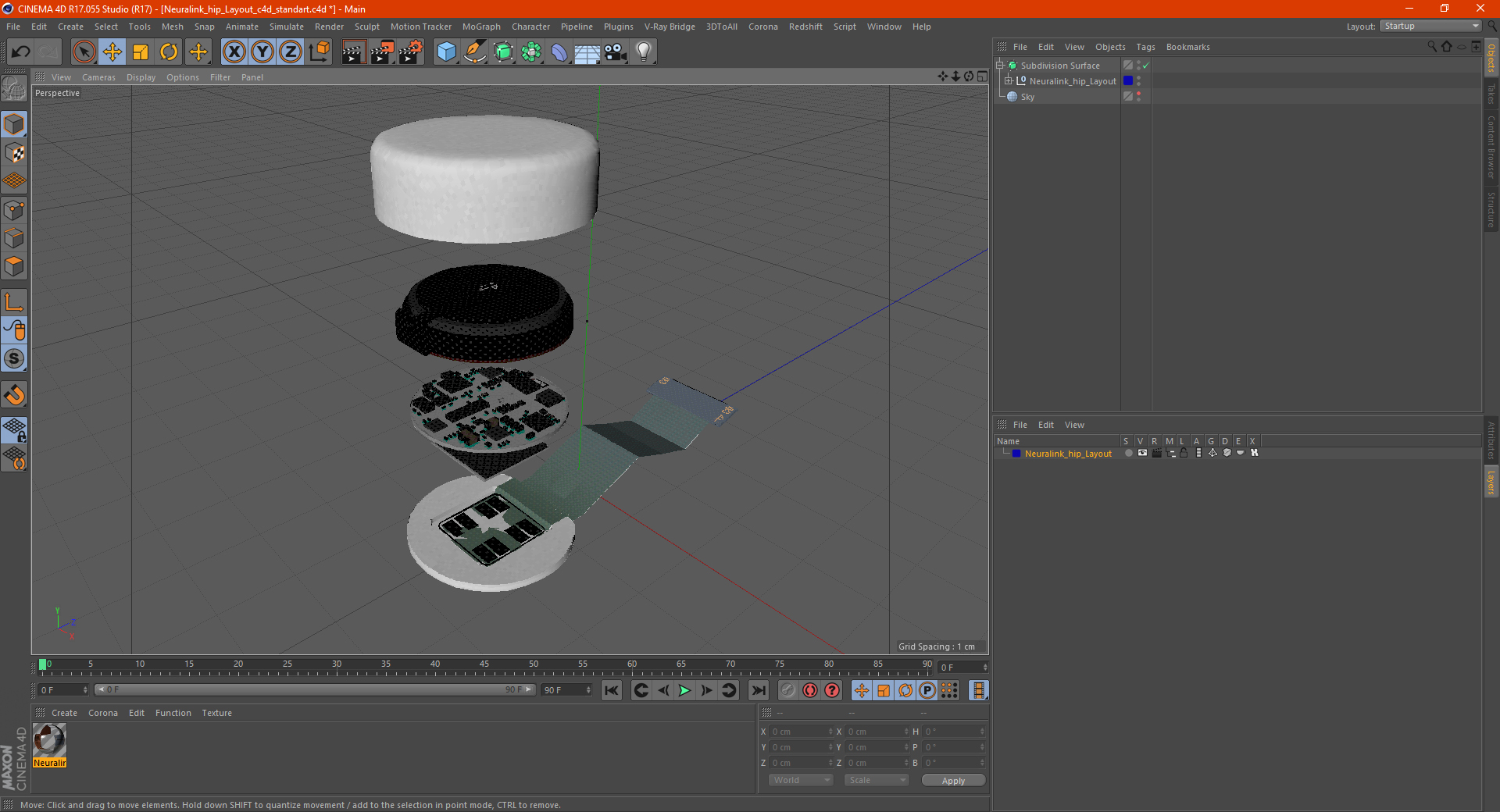Expand the Neuralink_hip_Layout tree node
Image resolution: width=1500 pixels, height=812 pixels.
[x=1009, y=80]
